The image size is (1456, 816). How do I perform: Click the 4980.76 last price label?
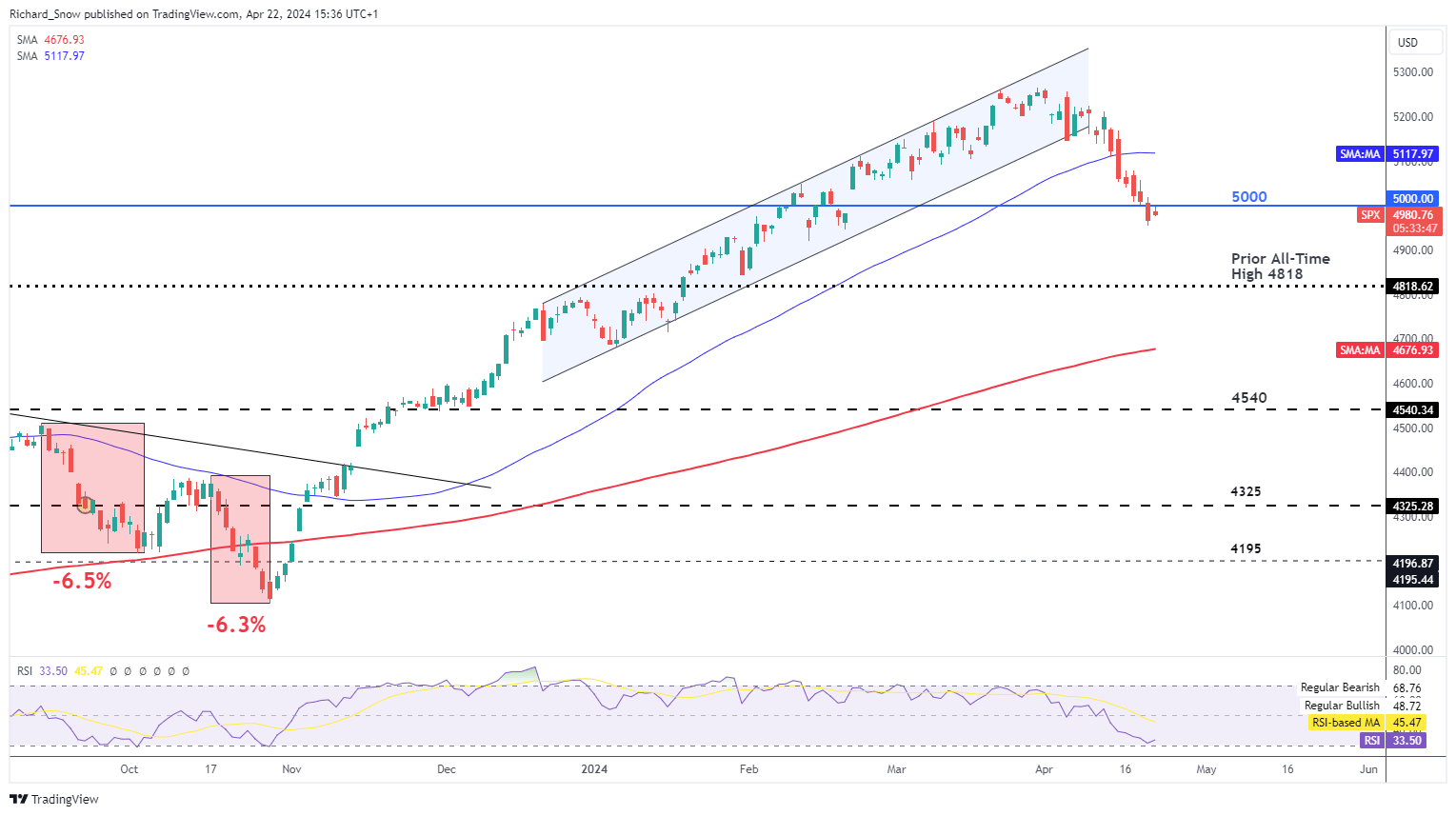click(1413, 215)
